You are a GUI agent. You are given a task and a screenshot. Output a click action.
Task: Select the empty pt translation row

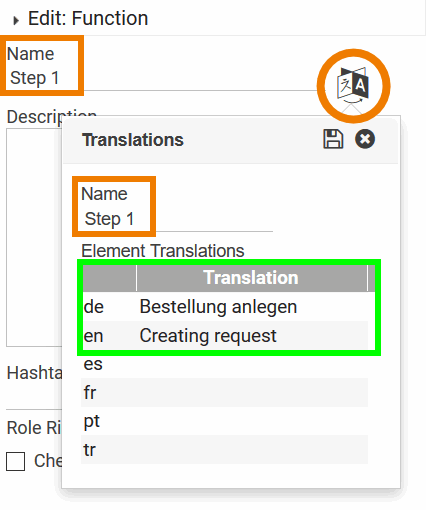[224, 421]
